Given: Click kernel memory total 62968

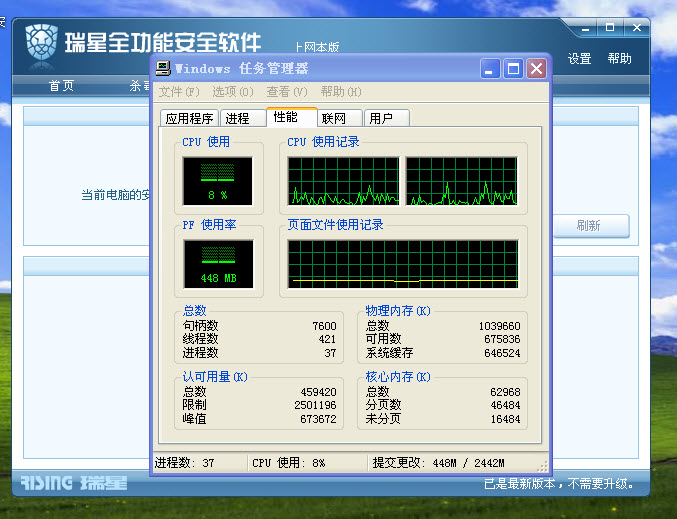Looking at the screenshot, I should [505, 392].
